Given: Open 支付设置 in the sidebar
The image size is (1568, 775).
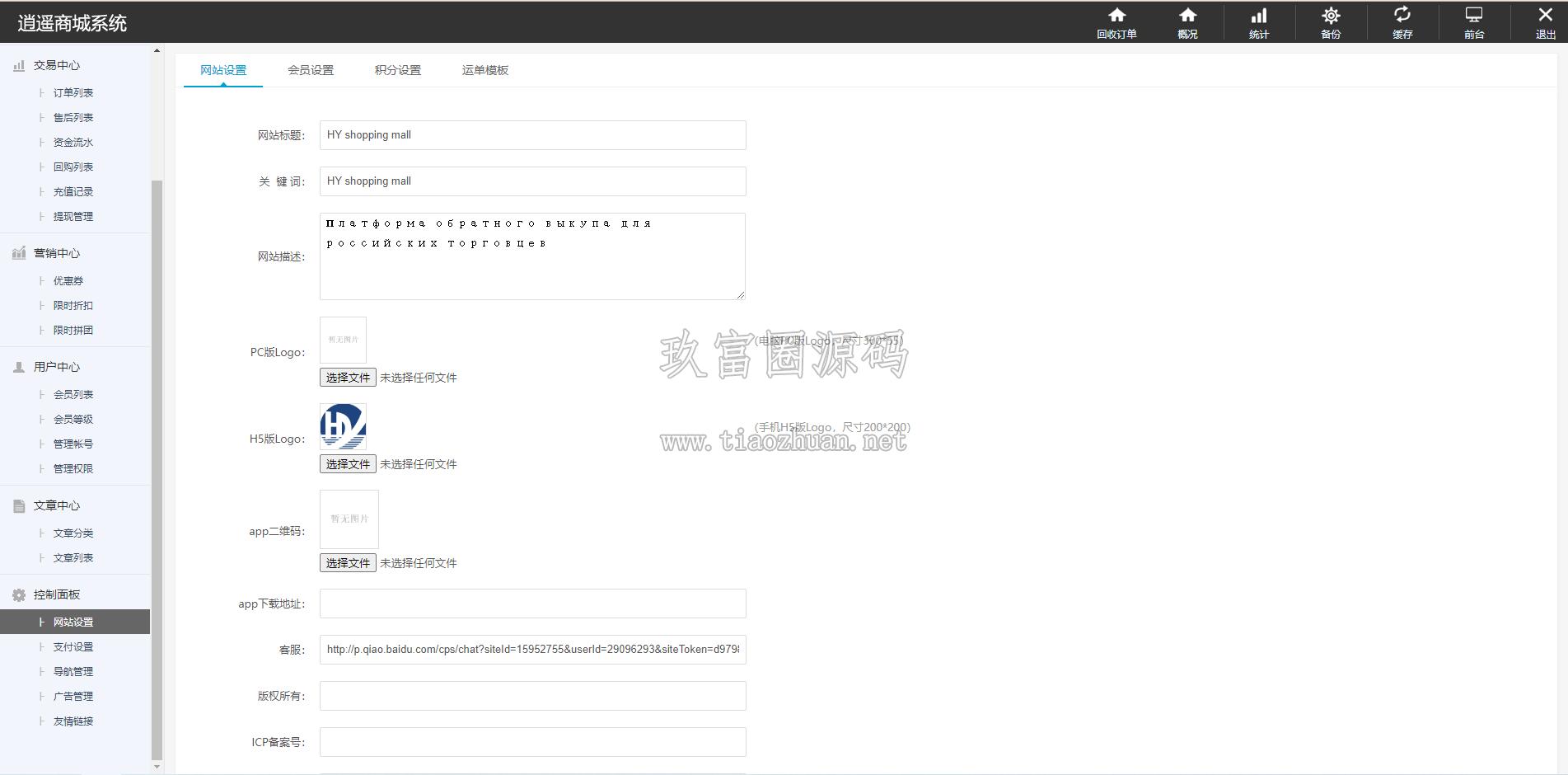Looking at the screenshot, I should pyautogui.click(x=73, y=647).
